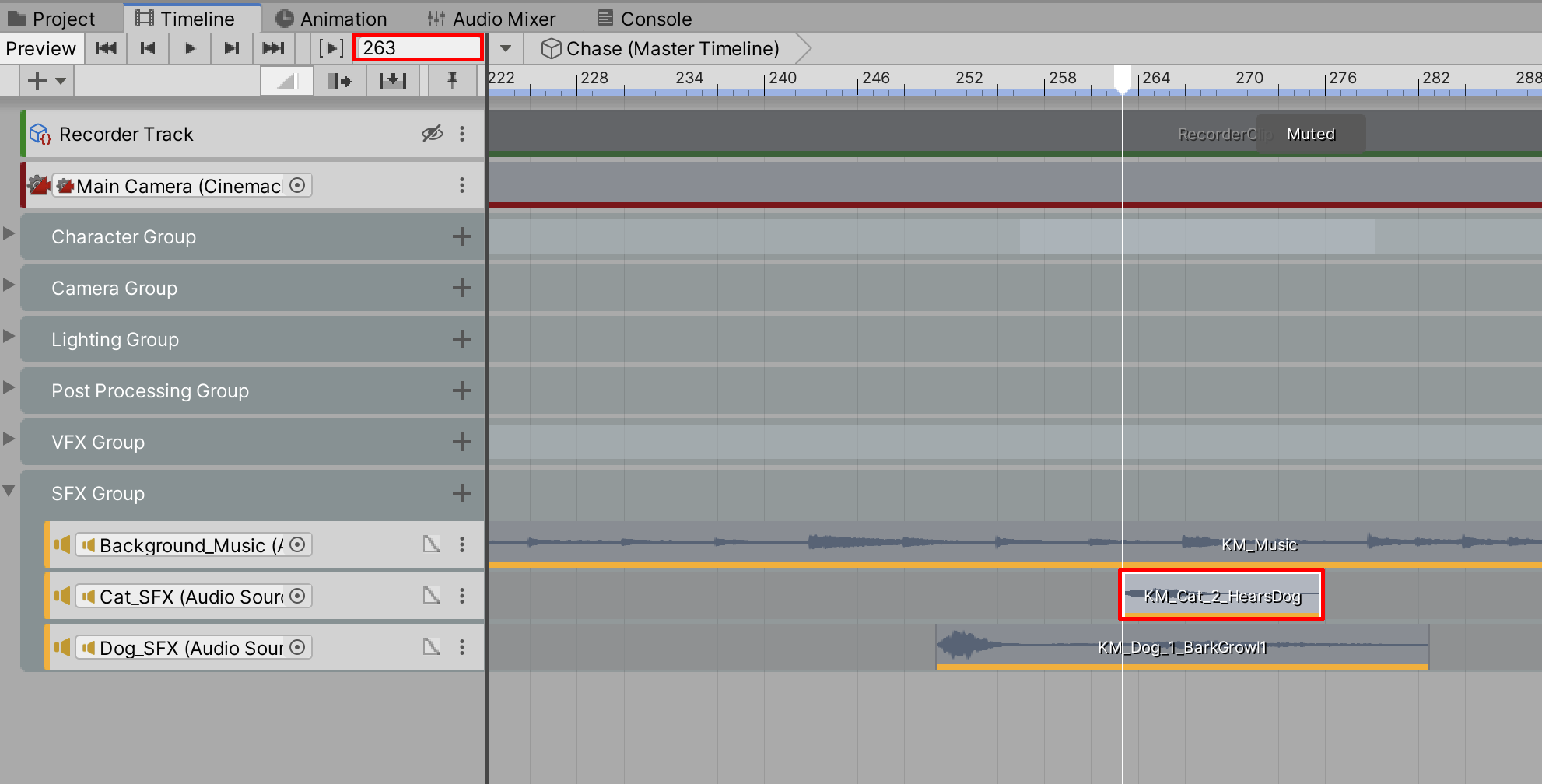Select Chase (Master Timeline) breadcrumb
Viewport: 1542px width, 784px height.
(x=661, y=48)
